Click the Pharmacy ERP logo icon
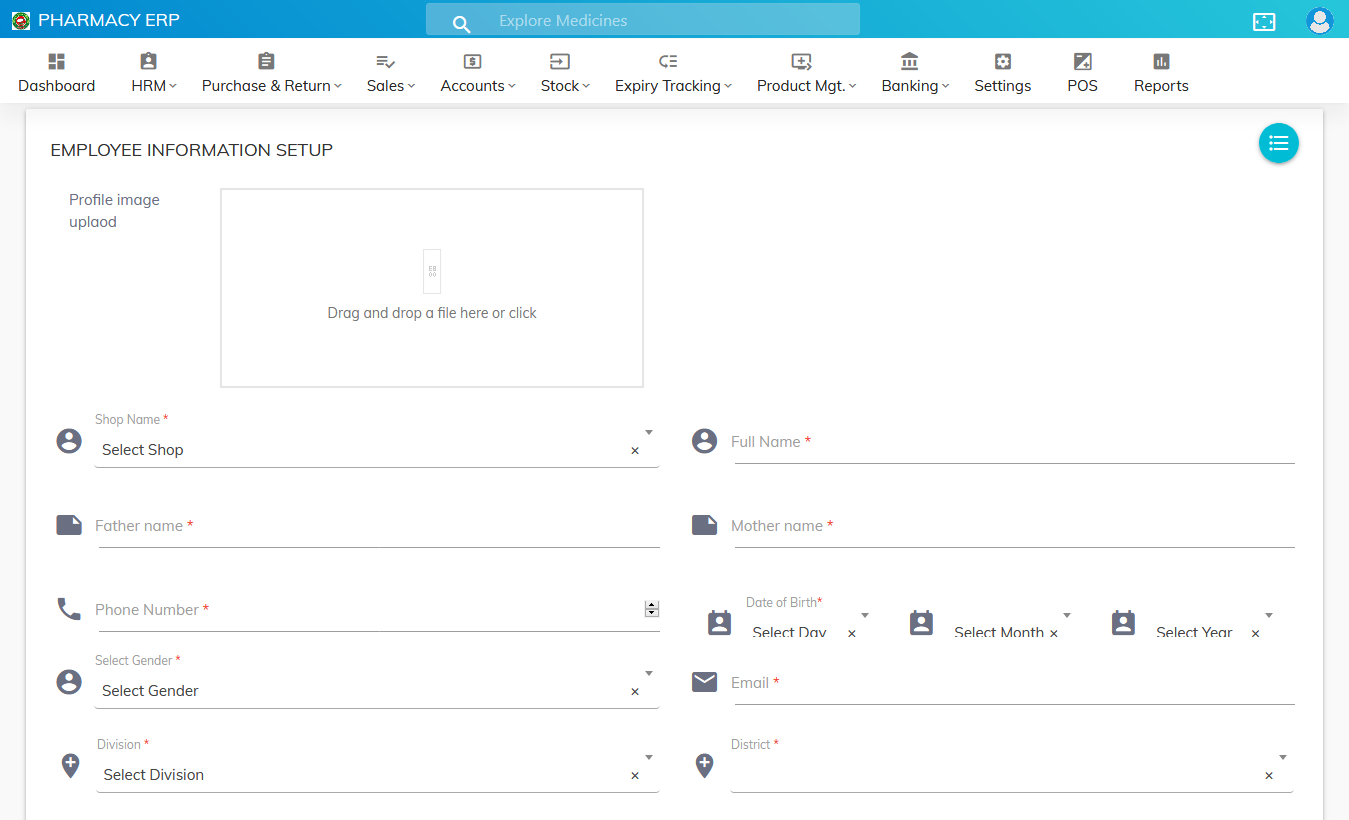Image resolution: width=1349 pixels, height=820 pixels. click(x=20, y=21)
